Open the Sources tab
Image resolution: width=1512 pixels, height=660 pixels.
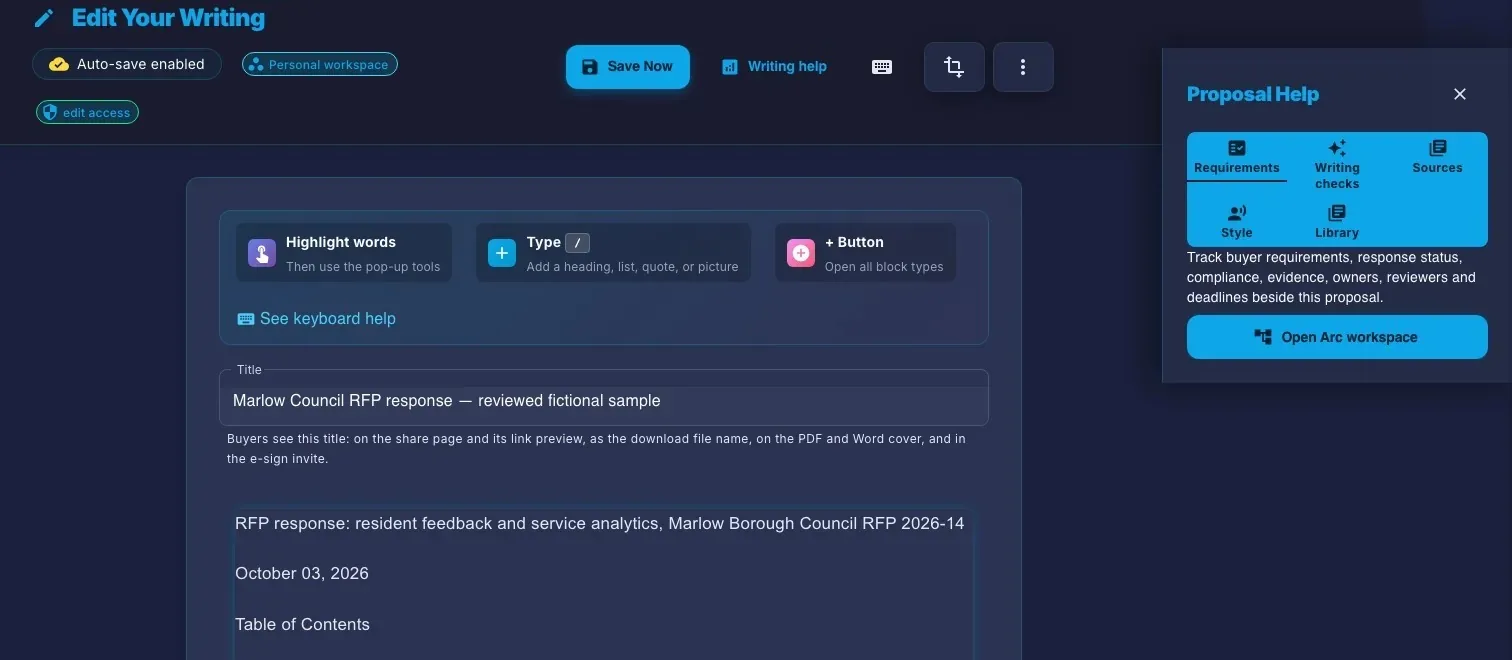pos(1437,157)
